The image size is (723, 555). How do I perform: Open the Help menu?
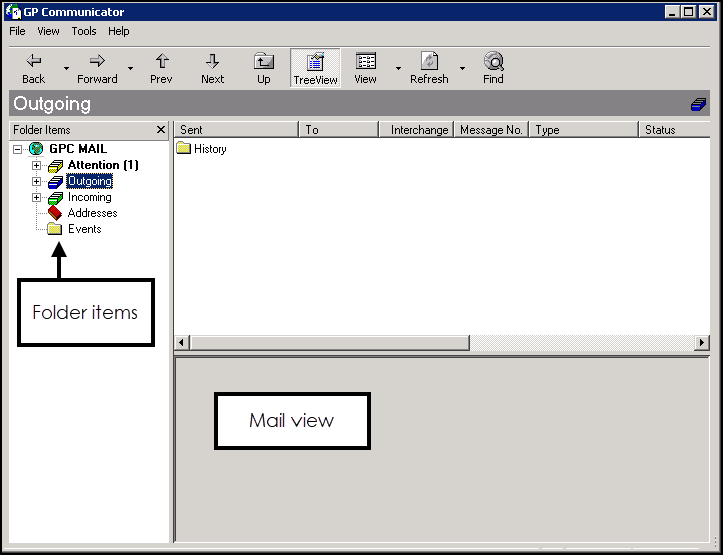click(119, 31)
